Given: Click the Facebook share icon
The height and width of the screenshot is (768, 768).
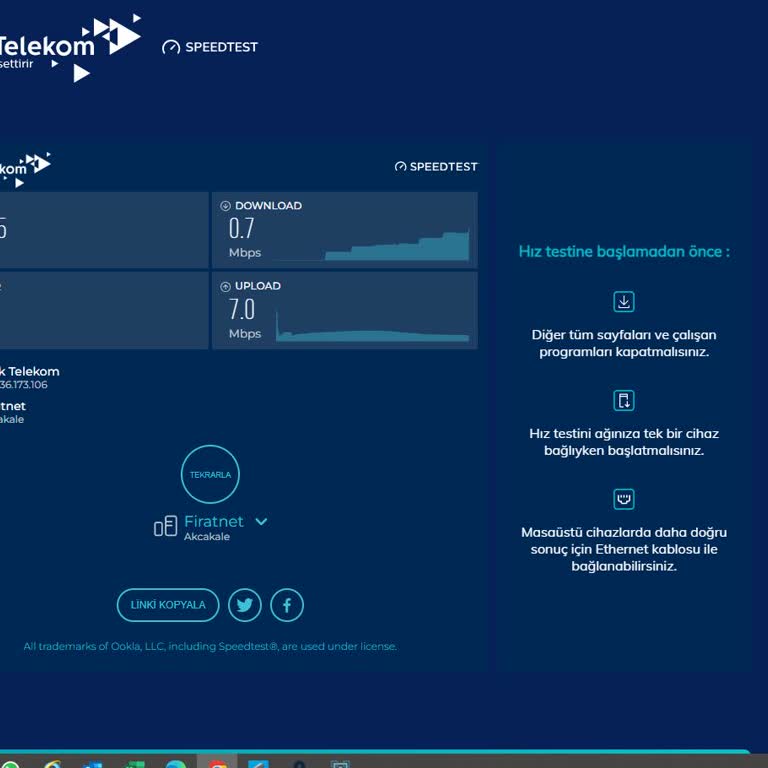Looking at the screenshot, I should 287,605.
